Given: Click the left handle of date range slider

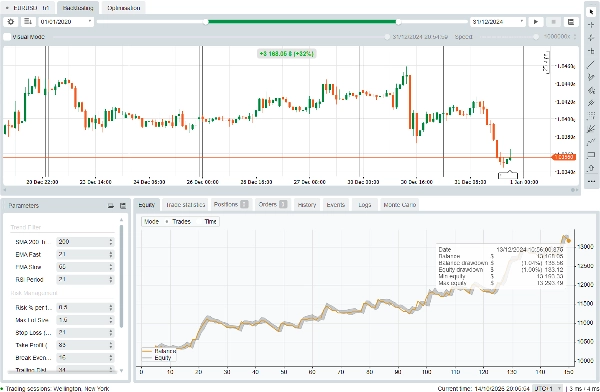Looking at the screenshot, I should coord(206,22).
